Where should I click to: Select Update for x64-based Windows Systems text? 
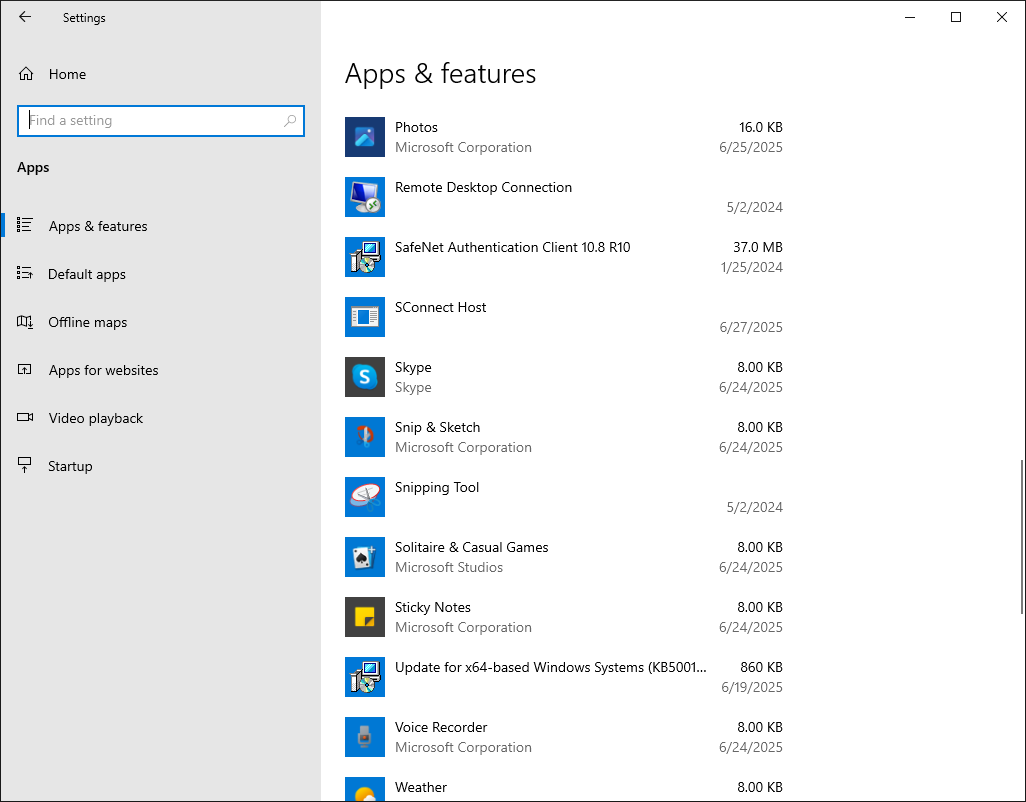coord(550,667)
